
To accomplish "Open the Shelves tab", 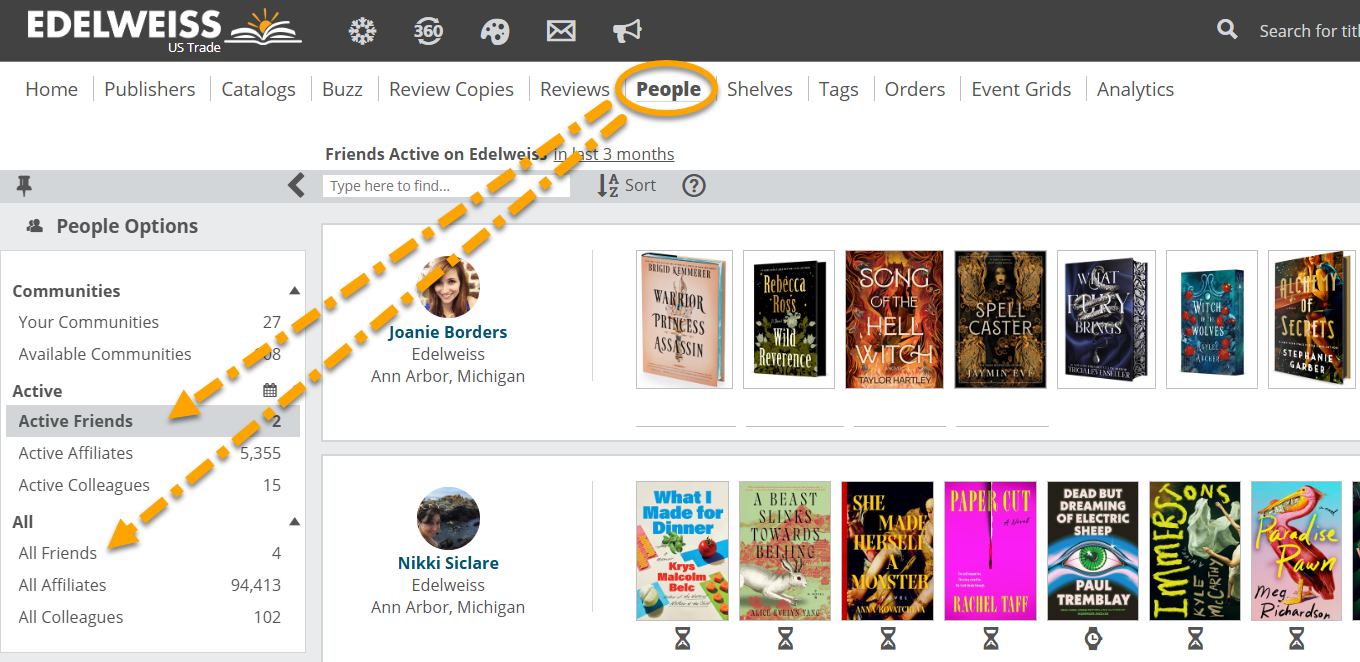I will click(759, 89).
